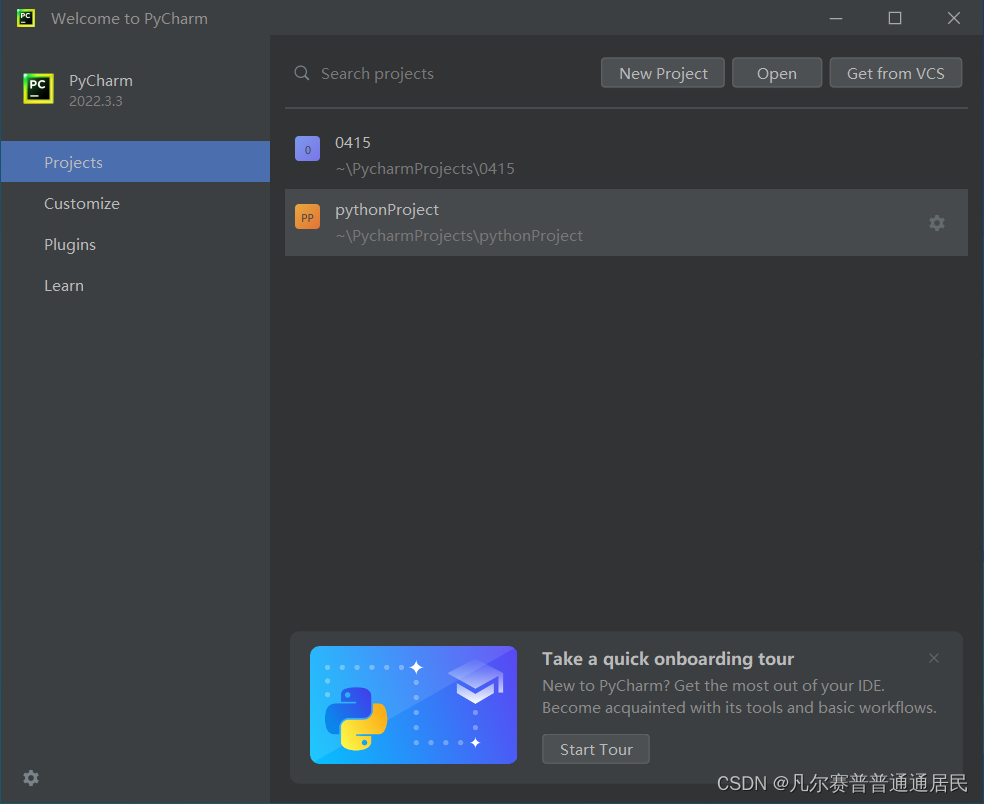Click the Open button
This screenshot has width=984, height=804.
(777, 73)
